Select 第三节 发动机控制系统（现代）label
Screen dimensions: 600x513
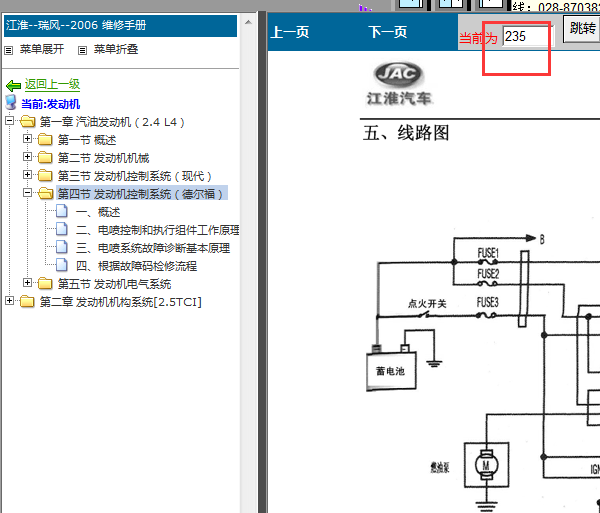(134, 176)
